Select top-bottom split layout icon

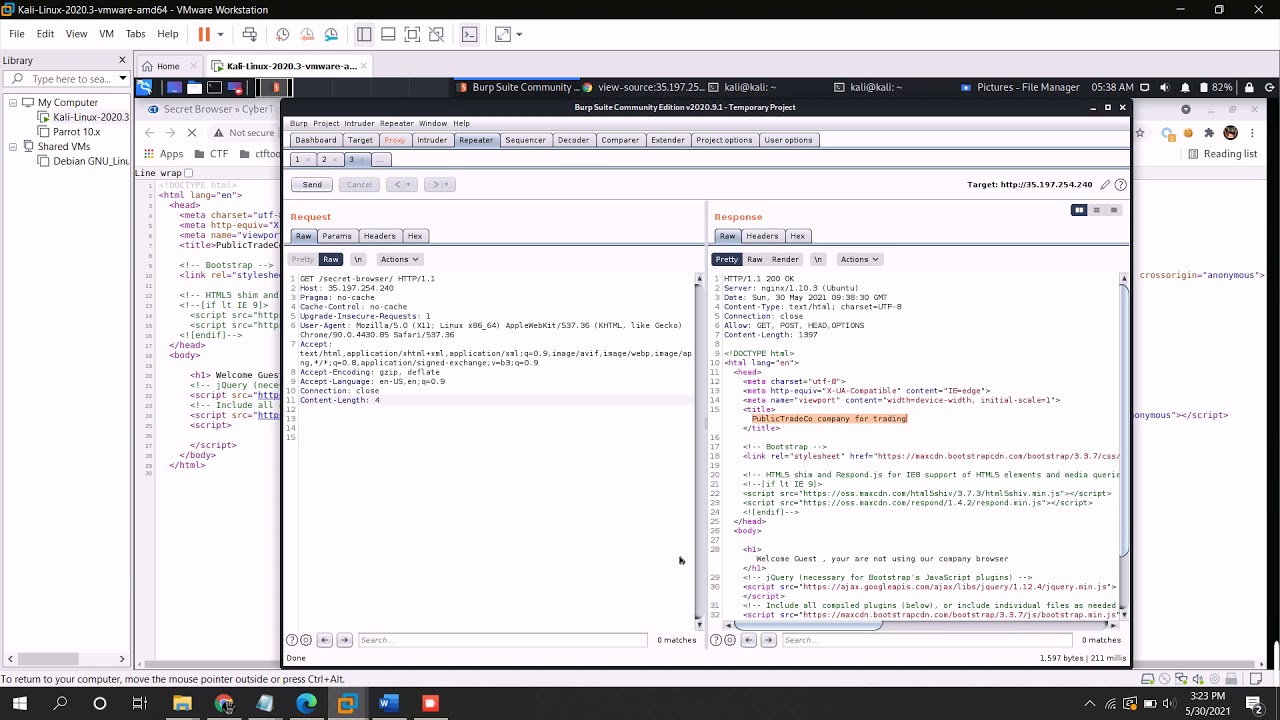click(1096, 210)
